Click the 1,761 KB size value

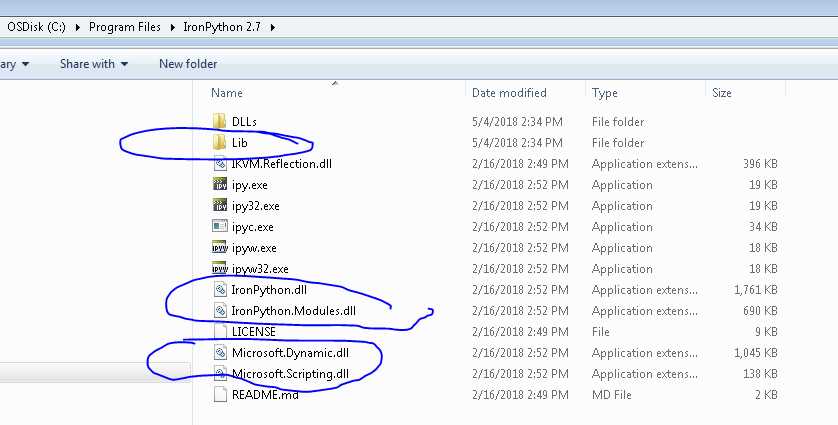pyautogui.click(x=755, y=290)
